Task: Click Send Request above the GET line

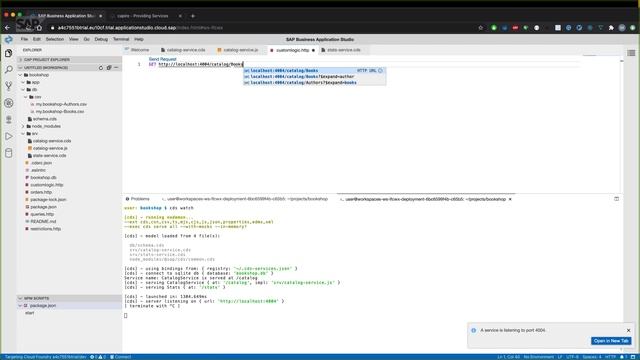Action: [162, 59]
